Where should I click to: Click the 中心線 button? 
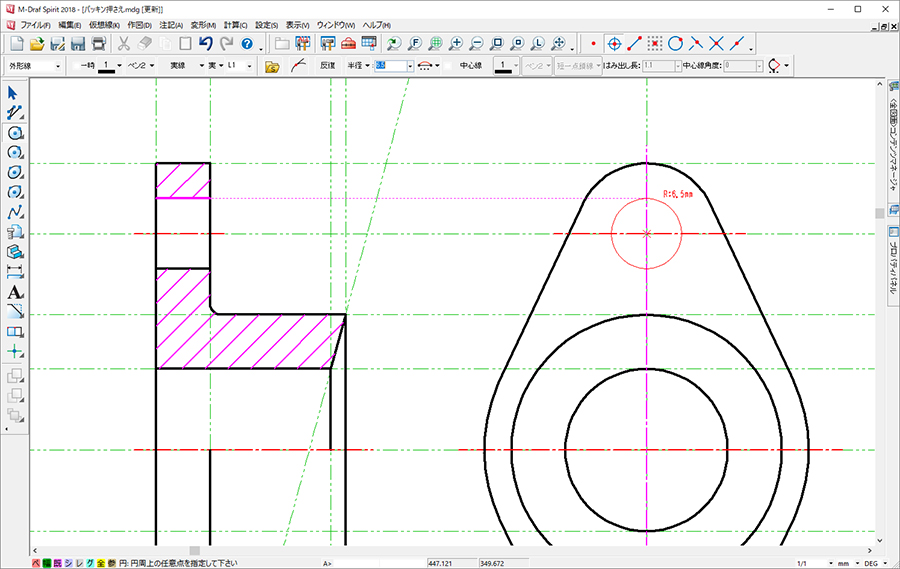click(471, 66)
